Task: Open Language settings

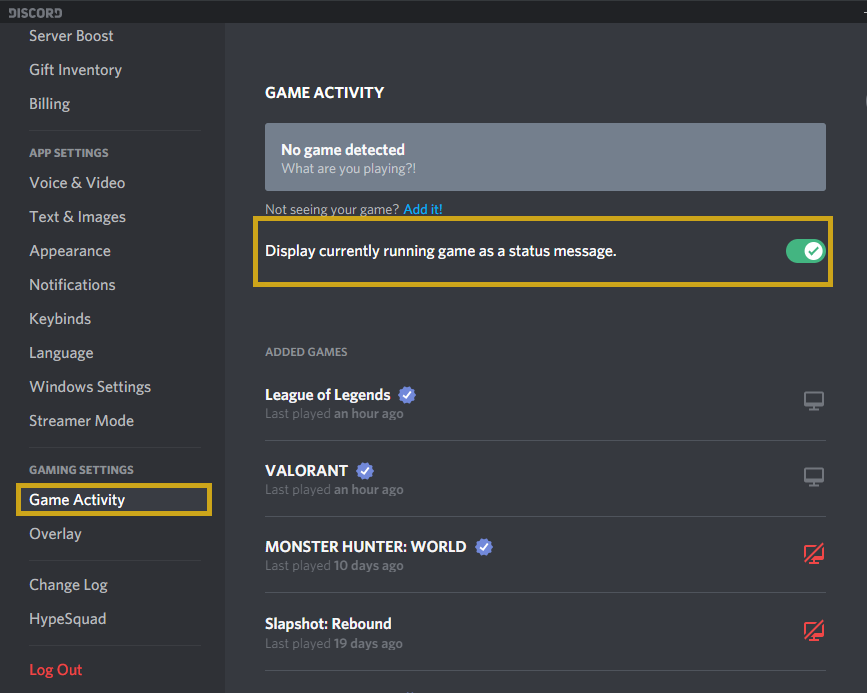Action: [61, 353]
